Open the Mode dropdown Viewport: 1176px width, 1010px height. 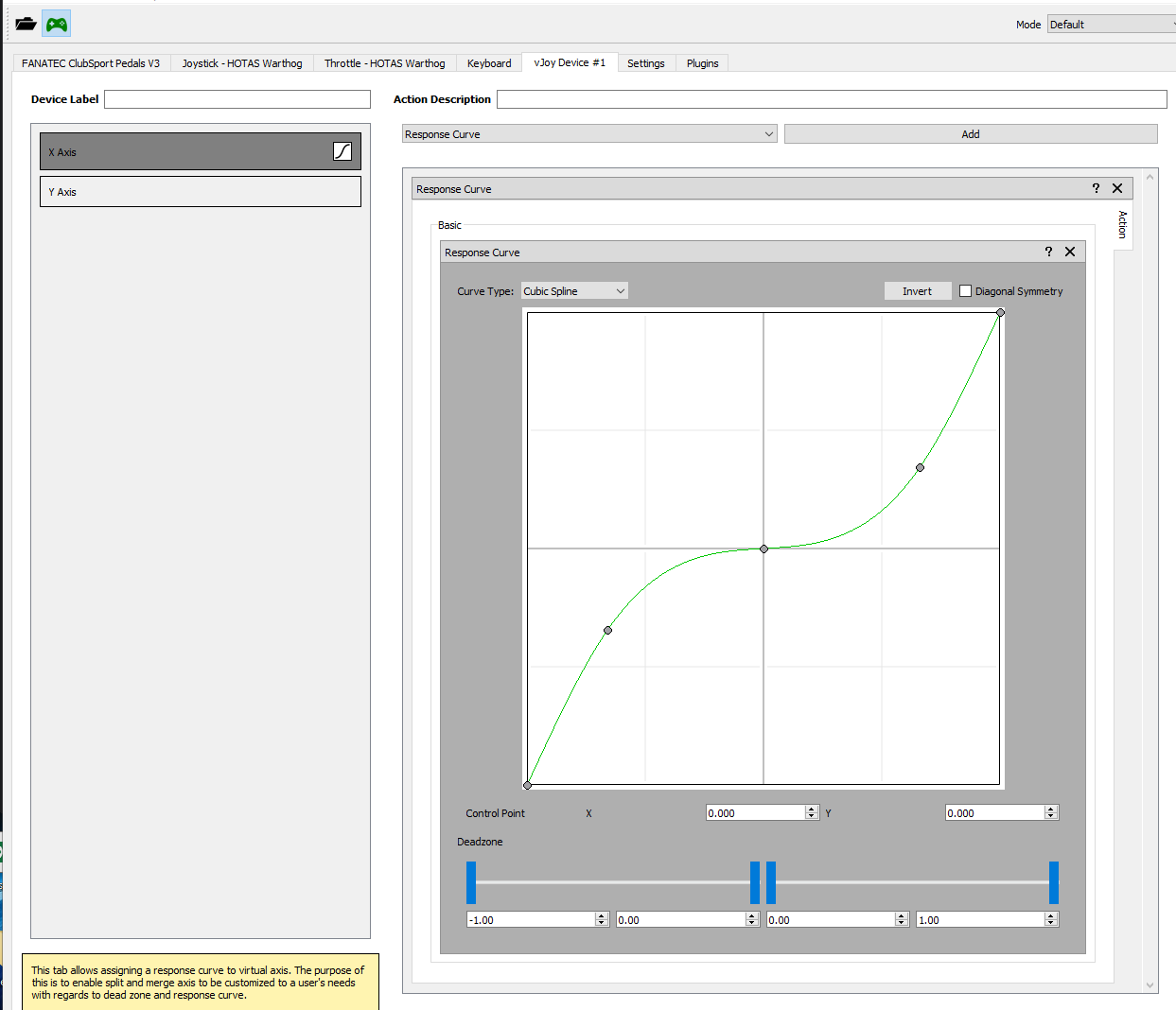[1111, 25]
